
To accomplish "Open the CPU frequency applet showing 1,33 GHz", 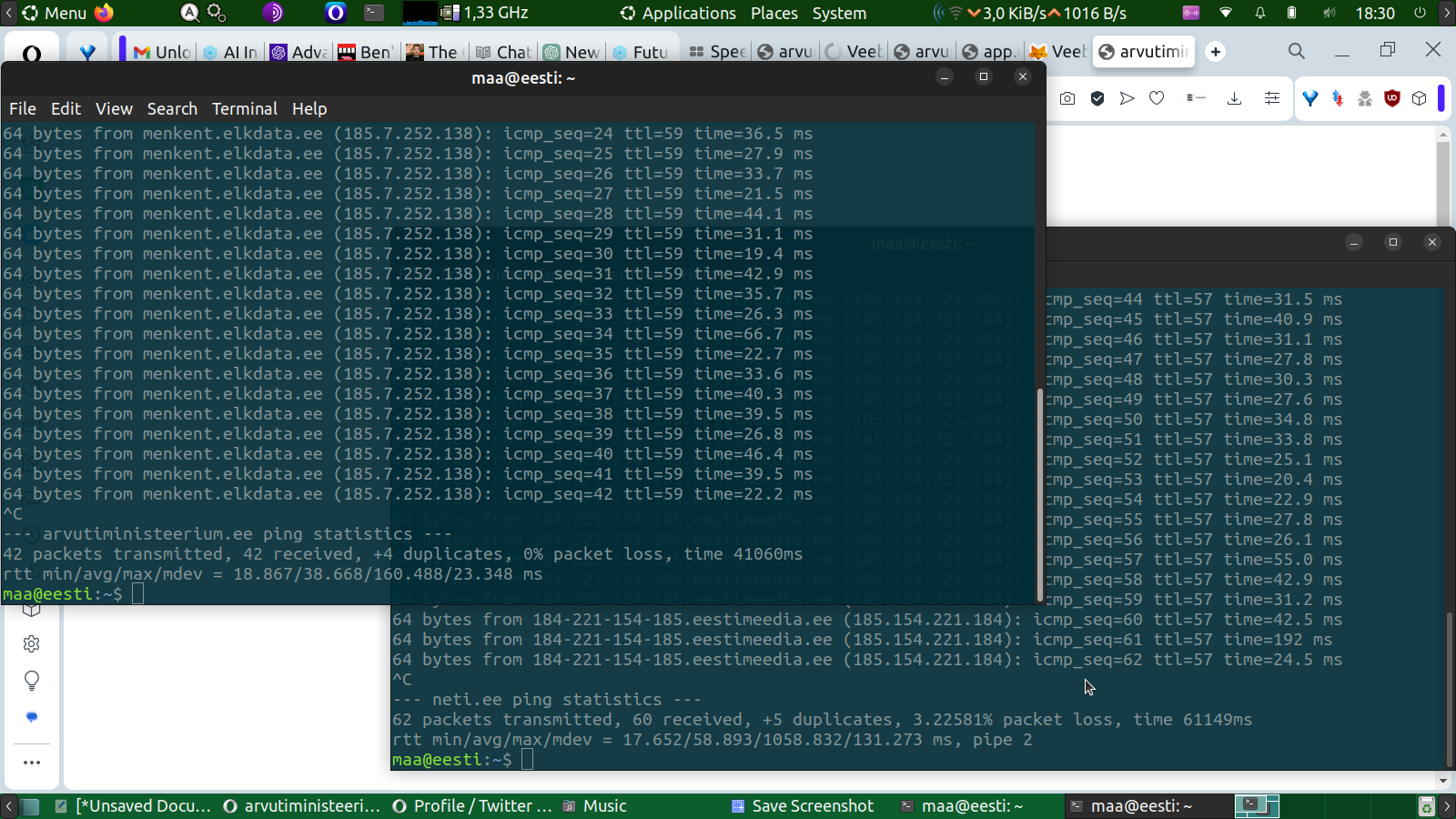I will tap(485, 13).
